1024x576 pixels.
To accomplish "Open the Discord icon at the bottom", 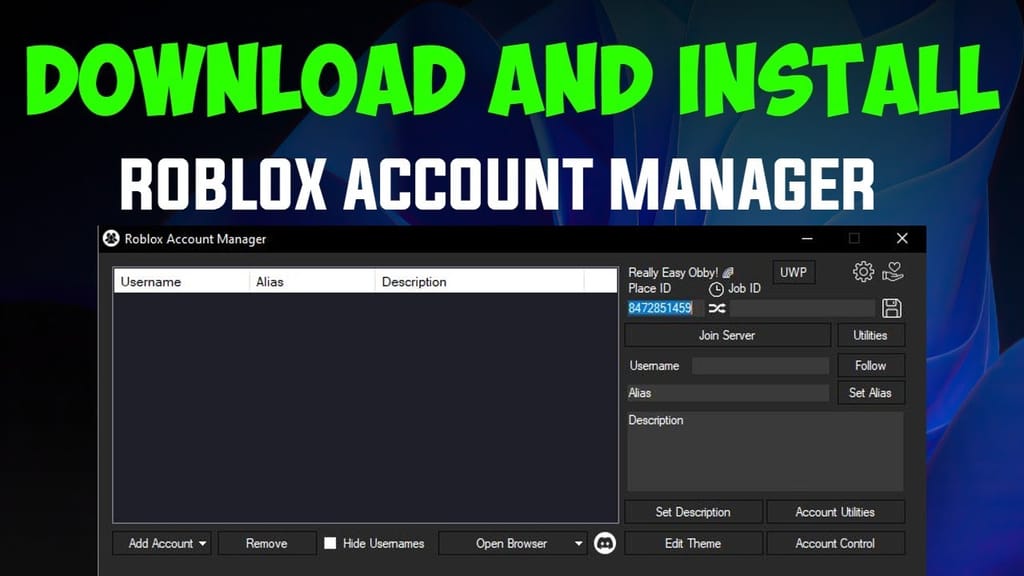I will pyautogui.click(x=606, y=543).
